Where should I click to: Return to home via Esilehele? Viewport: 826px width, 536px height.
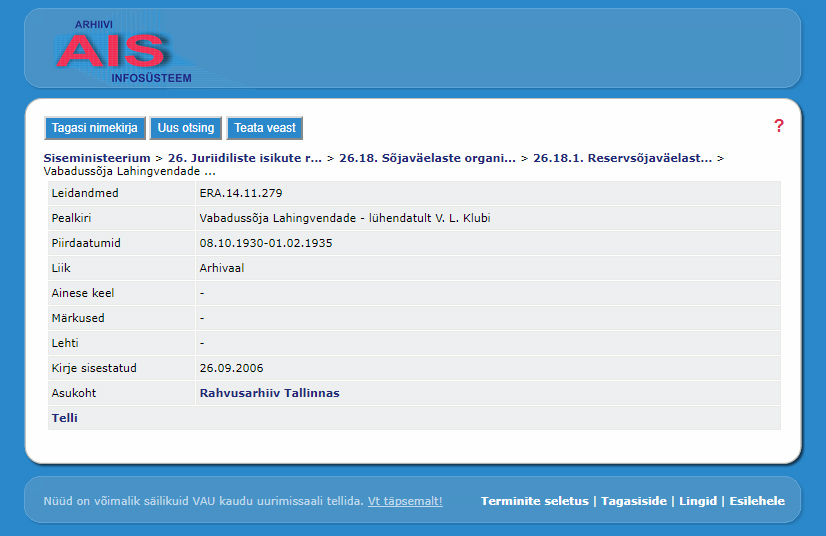pyautogui.click(x=757, y=501)
